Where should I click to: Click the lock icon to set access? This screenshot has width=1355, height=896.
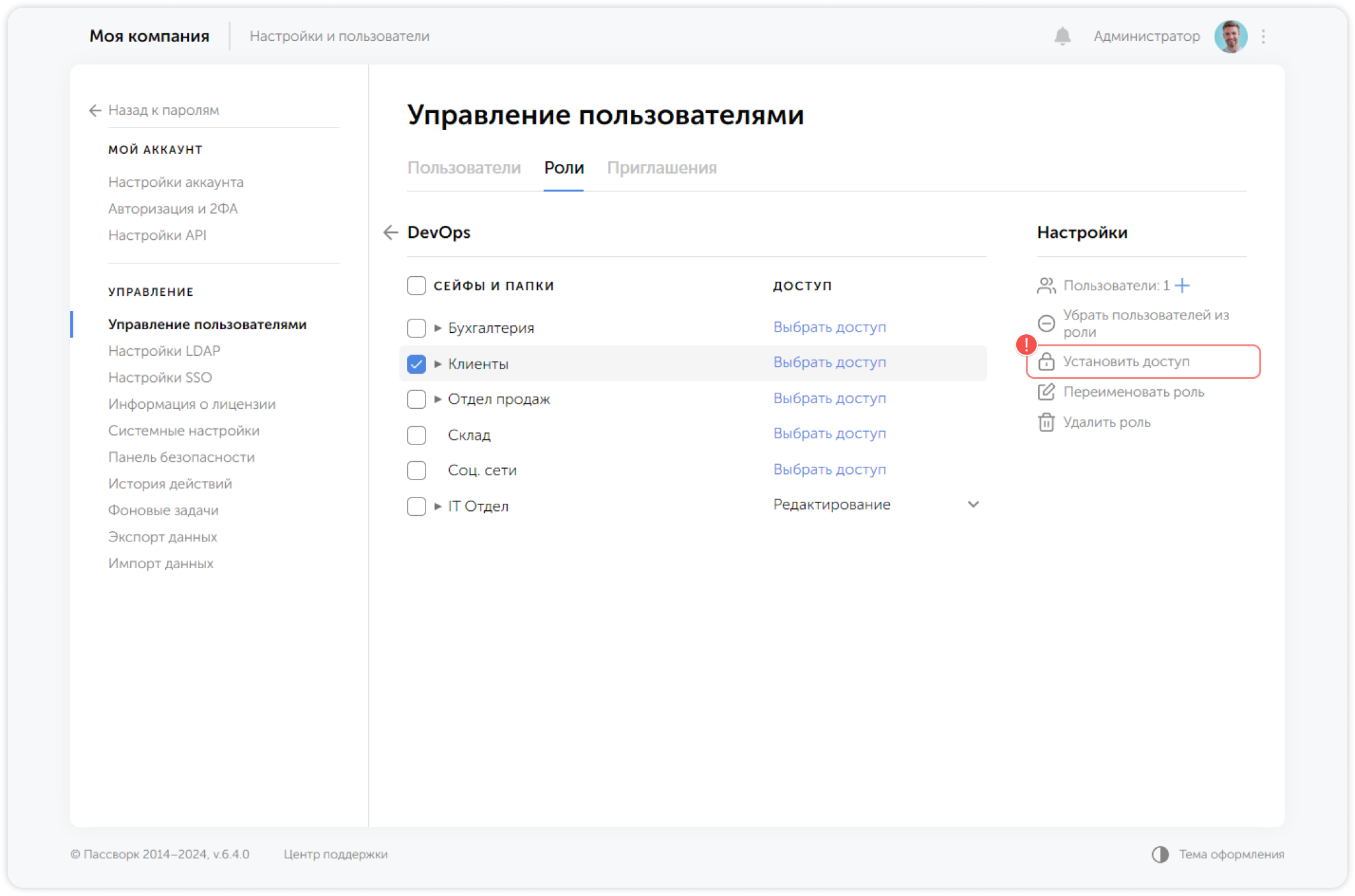(x=1046, y=362)
